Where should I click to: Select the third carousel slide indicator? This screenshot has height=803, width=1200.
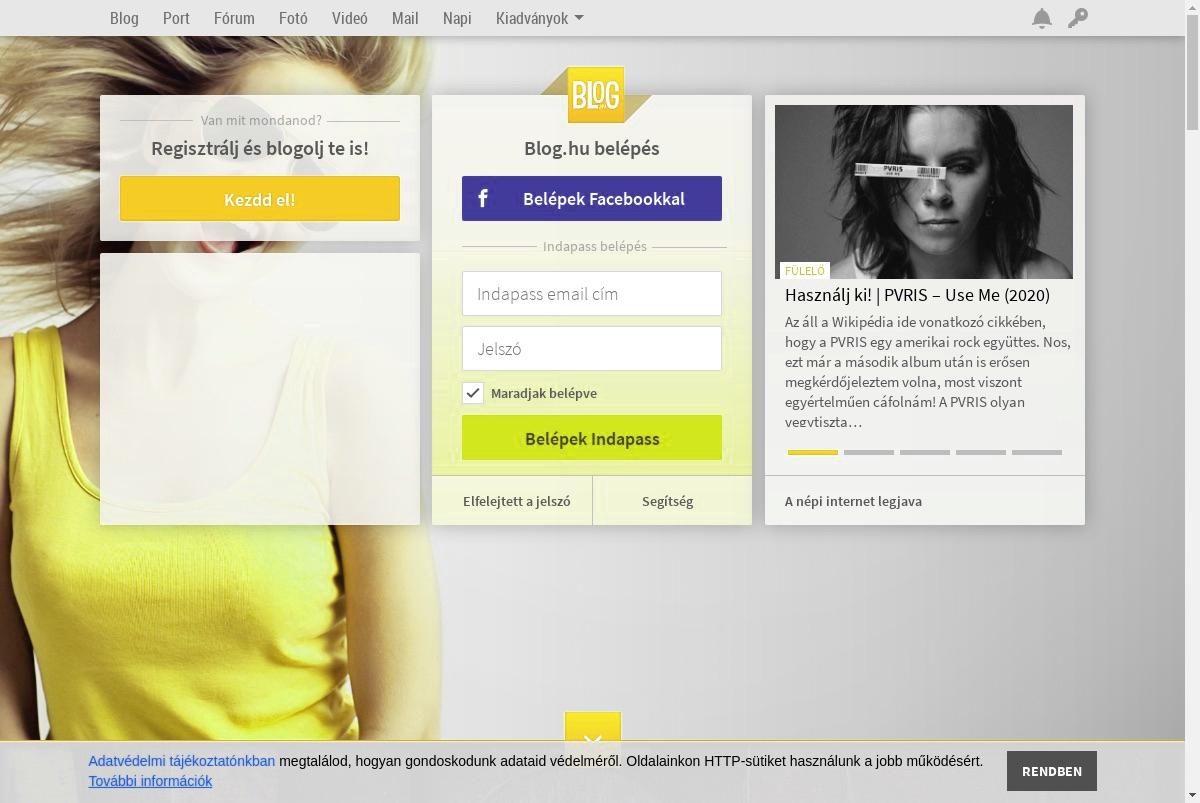925,452
